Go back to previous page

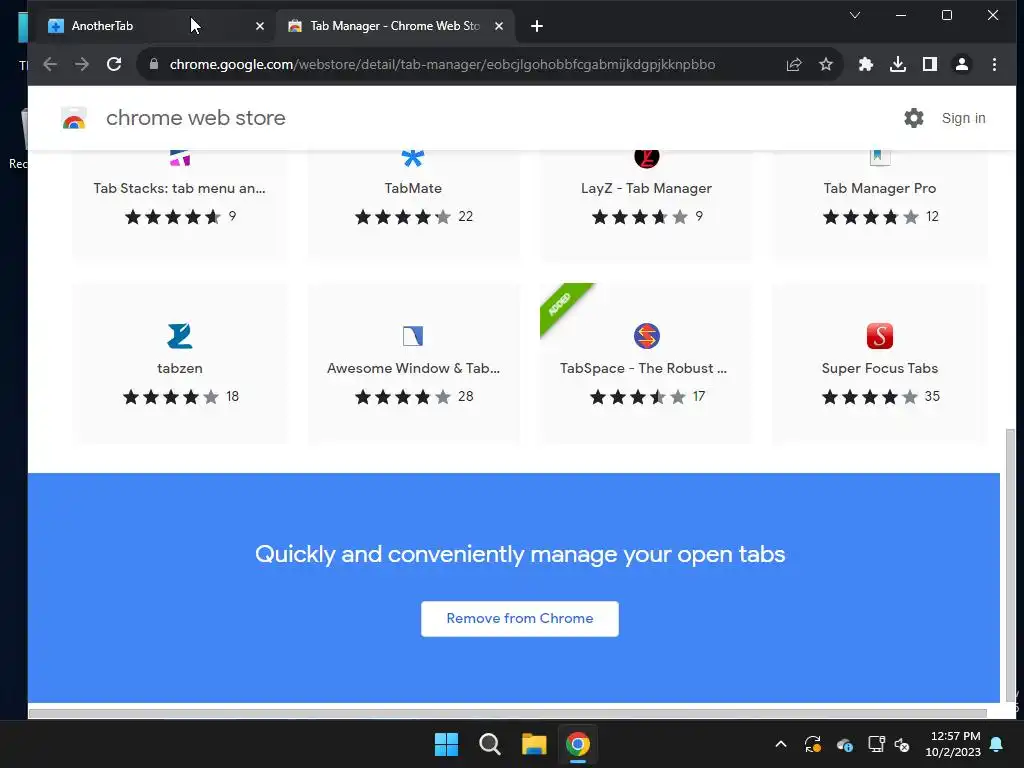tap(50, 64)
